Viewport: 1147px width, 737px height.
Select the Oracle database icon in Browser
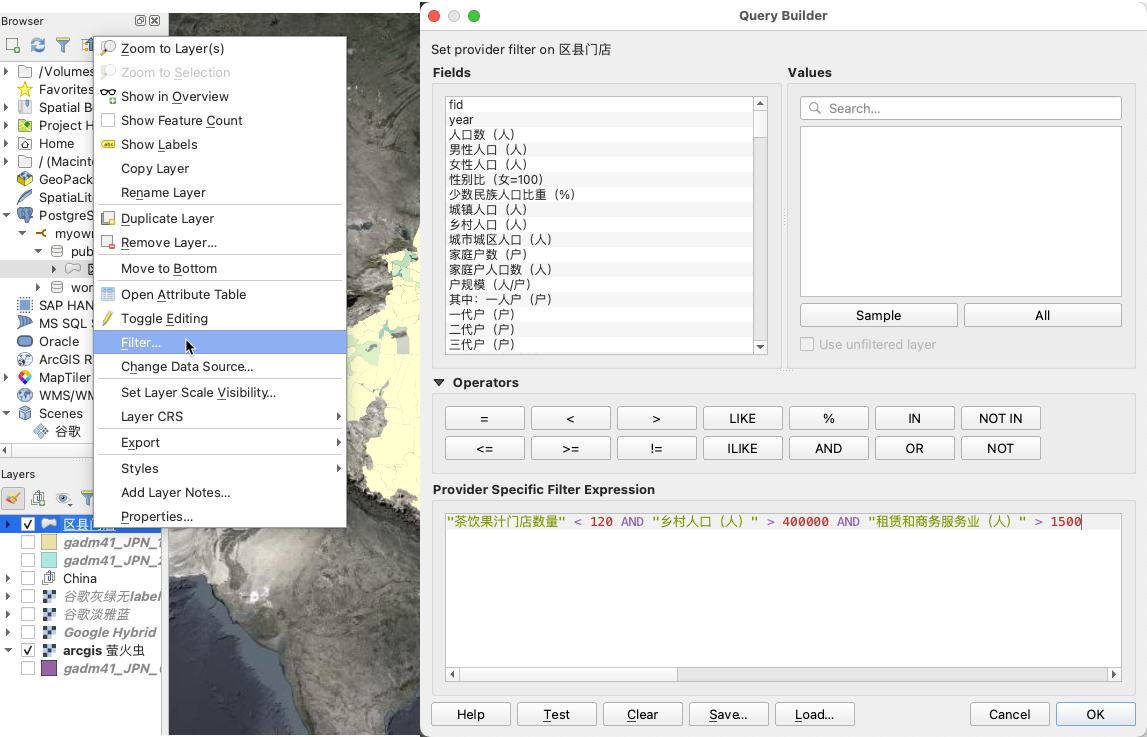click(x=25, y=341)
